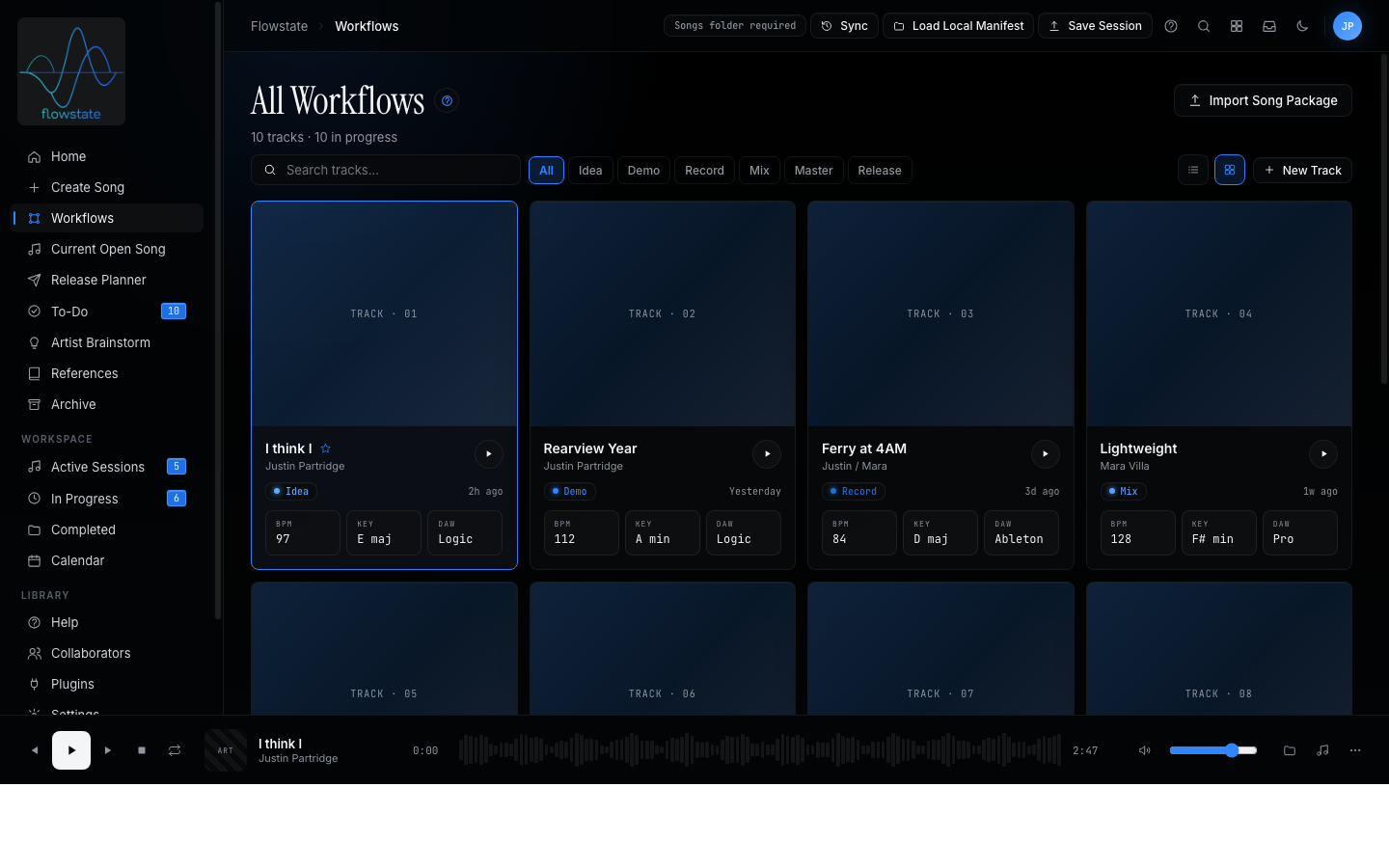
Task: Click the ART album thumbnail in player
Action: coord(226,750)
